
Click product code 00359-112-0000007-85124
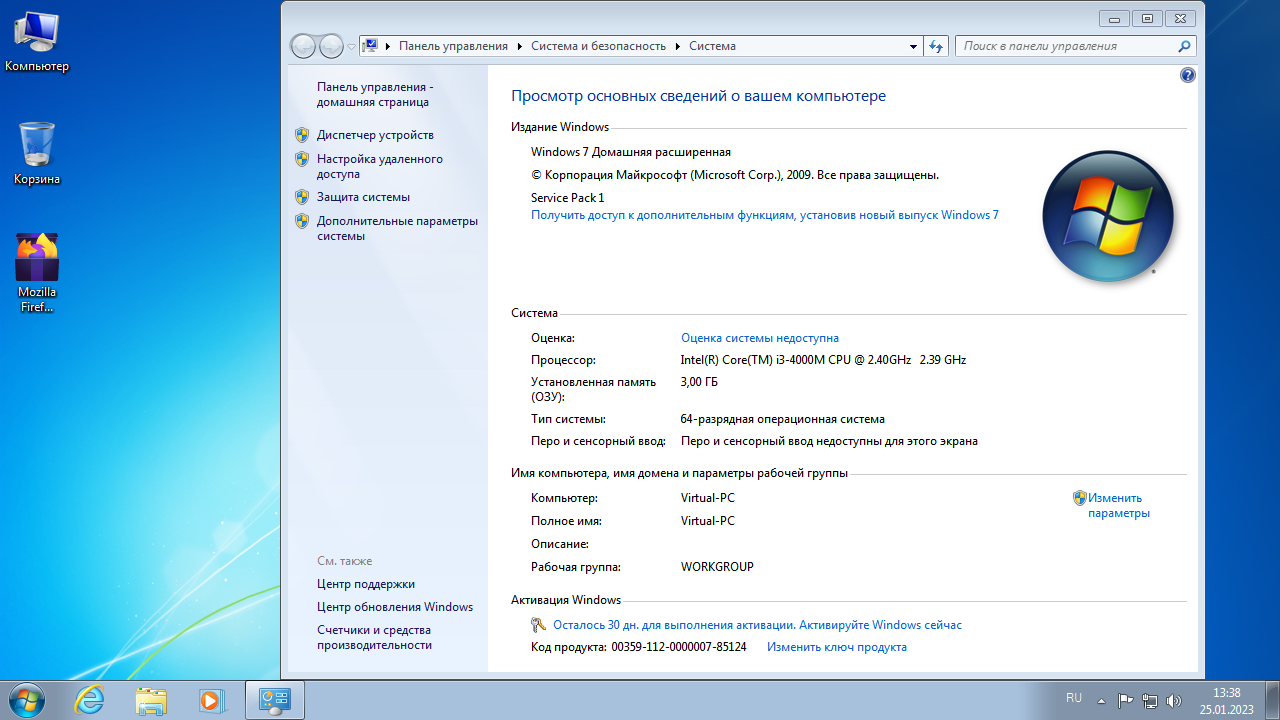tap(679, 647)
